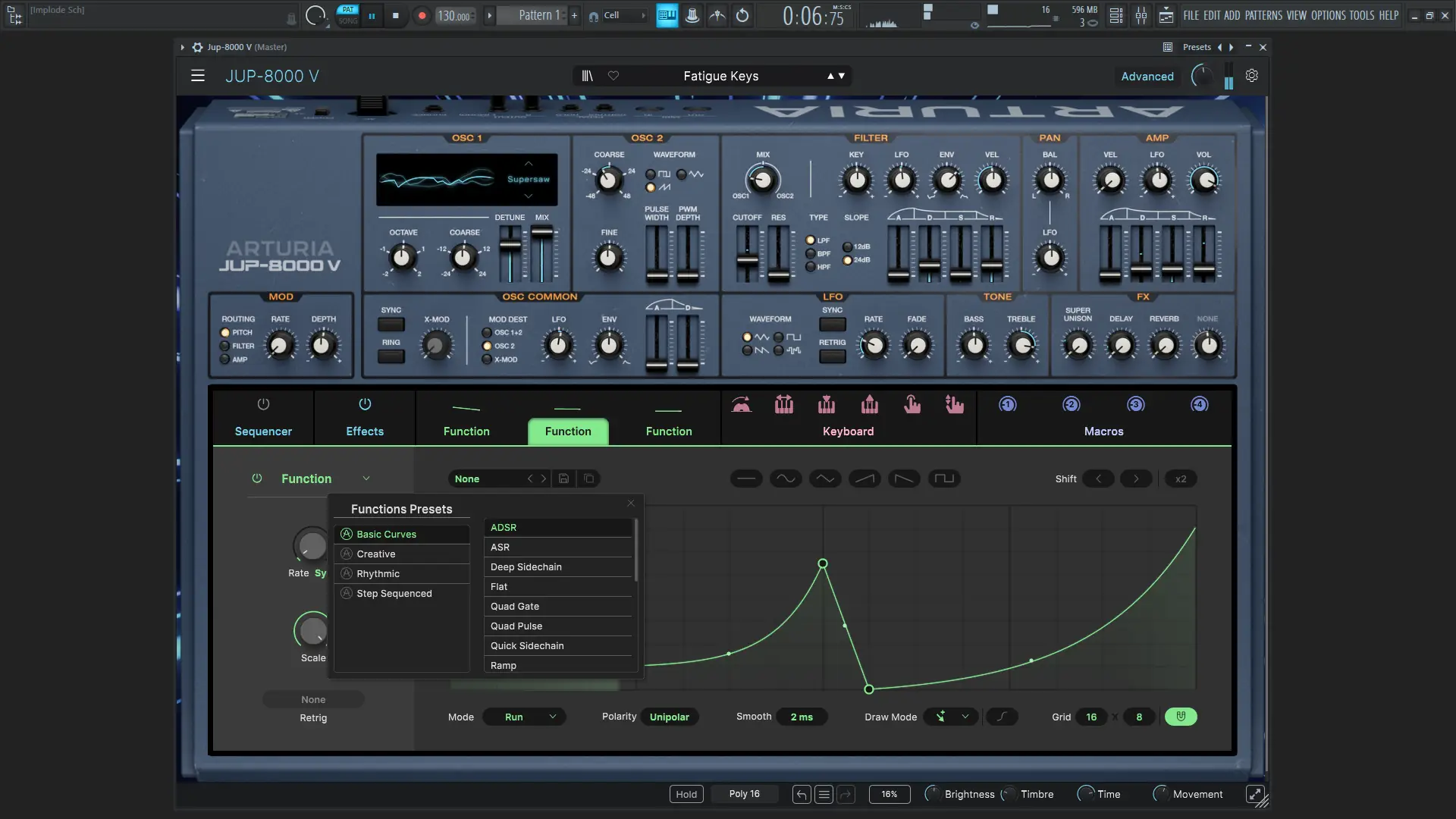Open the Mode Run dropdown
This screenshot has width=1456, height=819.
tap(525, 717)
